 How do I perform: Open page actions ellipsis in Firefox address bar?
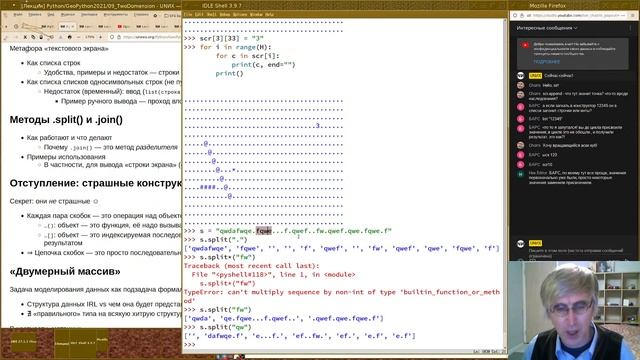[623, 16]
